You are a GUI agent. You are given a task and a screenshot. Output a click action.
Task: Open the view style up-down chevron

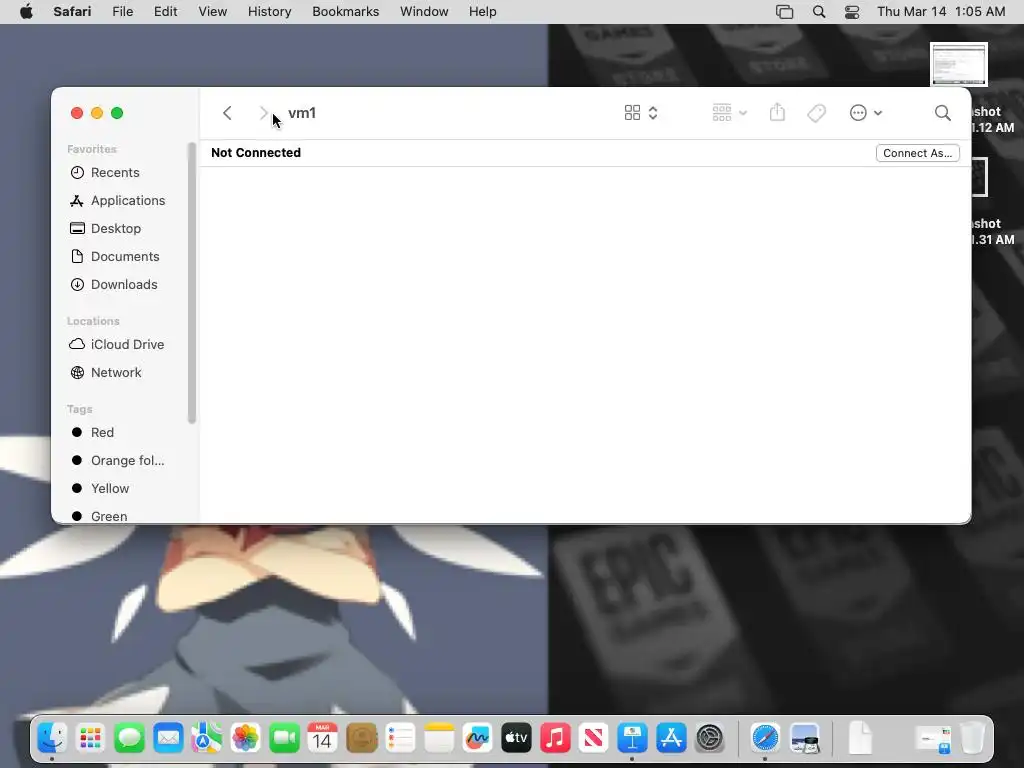point(653,113)
